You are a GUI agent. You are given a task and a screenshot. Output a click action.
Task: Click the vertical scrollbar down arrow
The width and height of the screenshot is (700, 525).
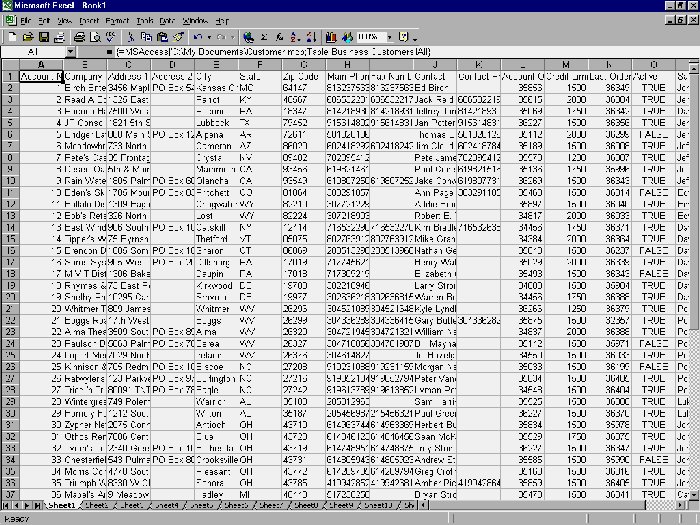click(x=693, y=494)
